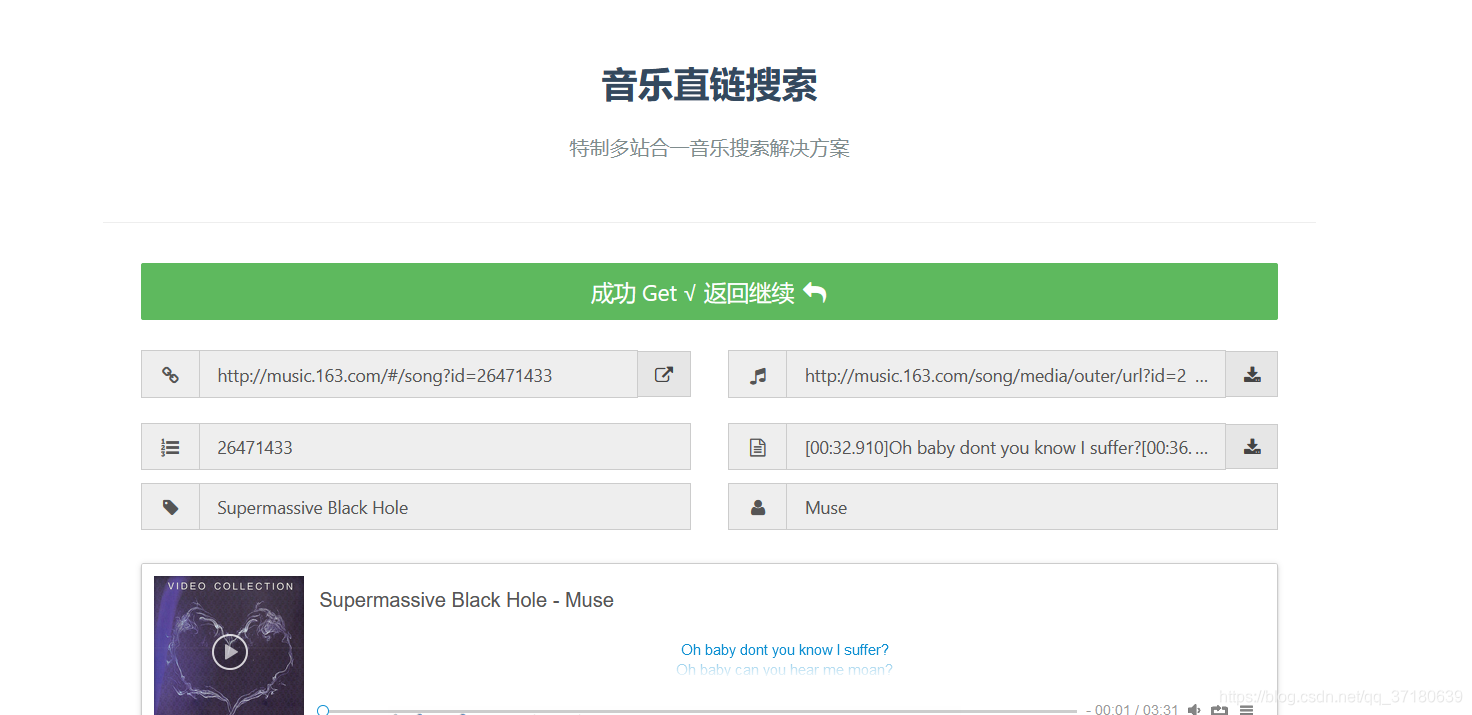Click the tag icon beside song title
Viewport: 1472px width, 715px height.
(x=170, y=507)
